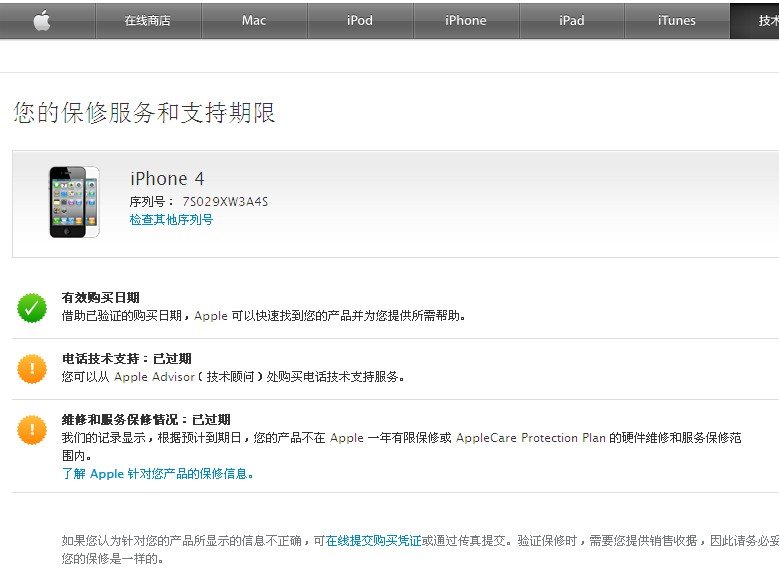Open the 在线商店 navigation tab

pos(148,20)
